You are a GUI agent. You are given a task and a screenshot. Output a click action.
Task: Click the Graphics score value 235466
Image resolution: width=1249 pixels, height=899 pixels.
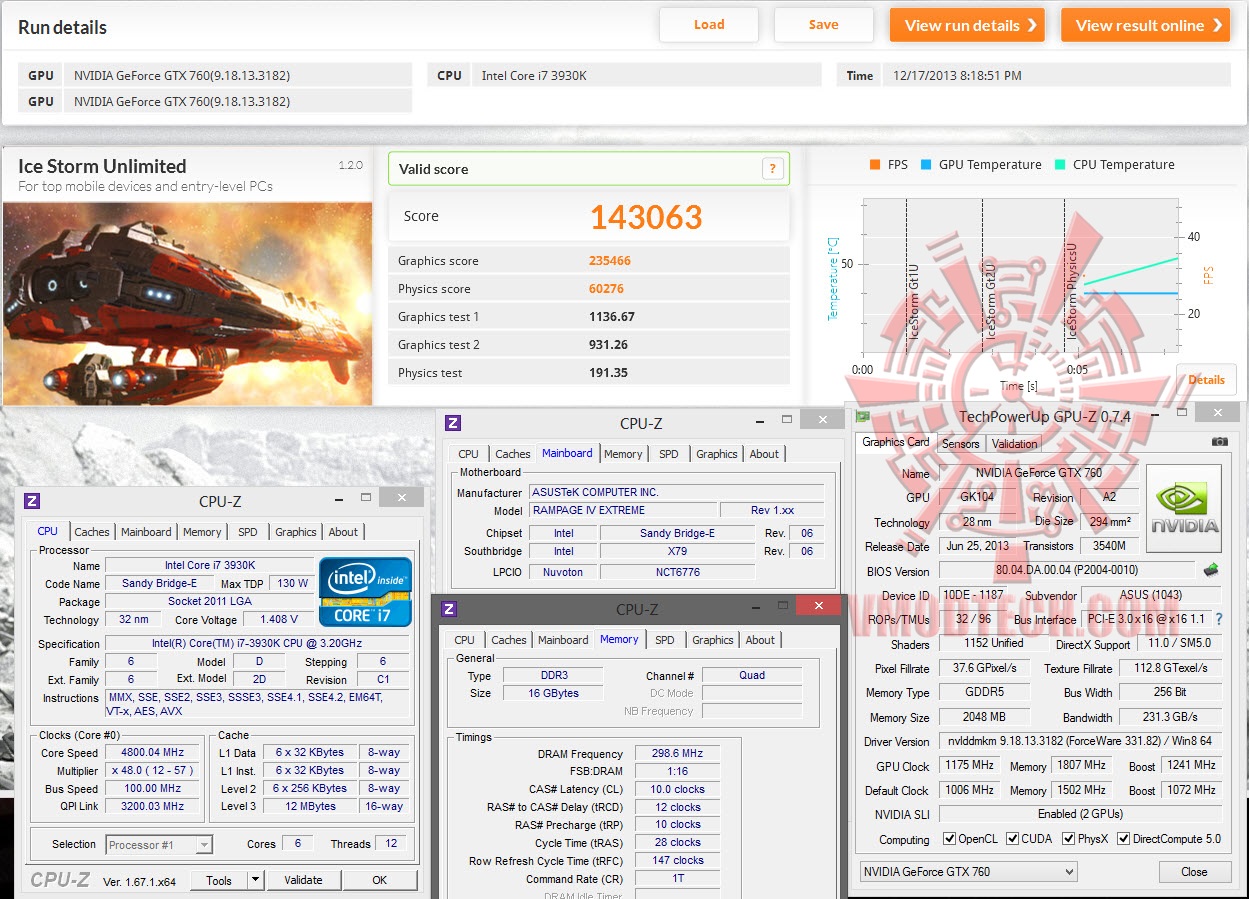[610, 261]
